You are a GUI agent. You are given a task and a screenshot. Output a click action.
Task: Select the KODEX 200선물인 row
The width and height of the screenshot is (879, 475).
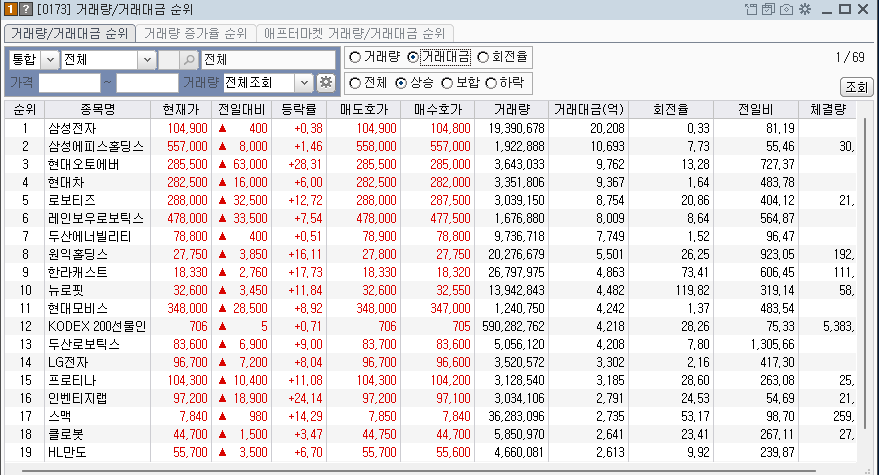pyautogui.click(x=431, y=326)
